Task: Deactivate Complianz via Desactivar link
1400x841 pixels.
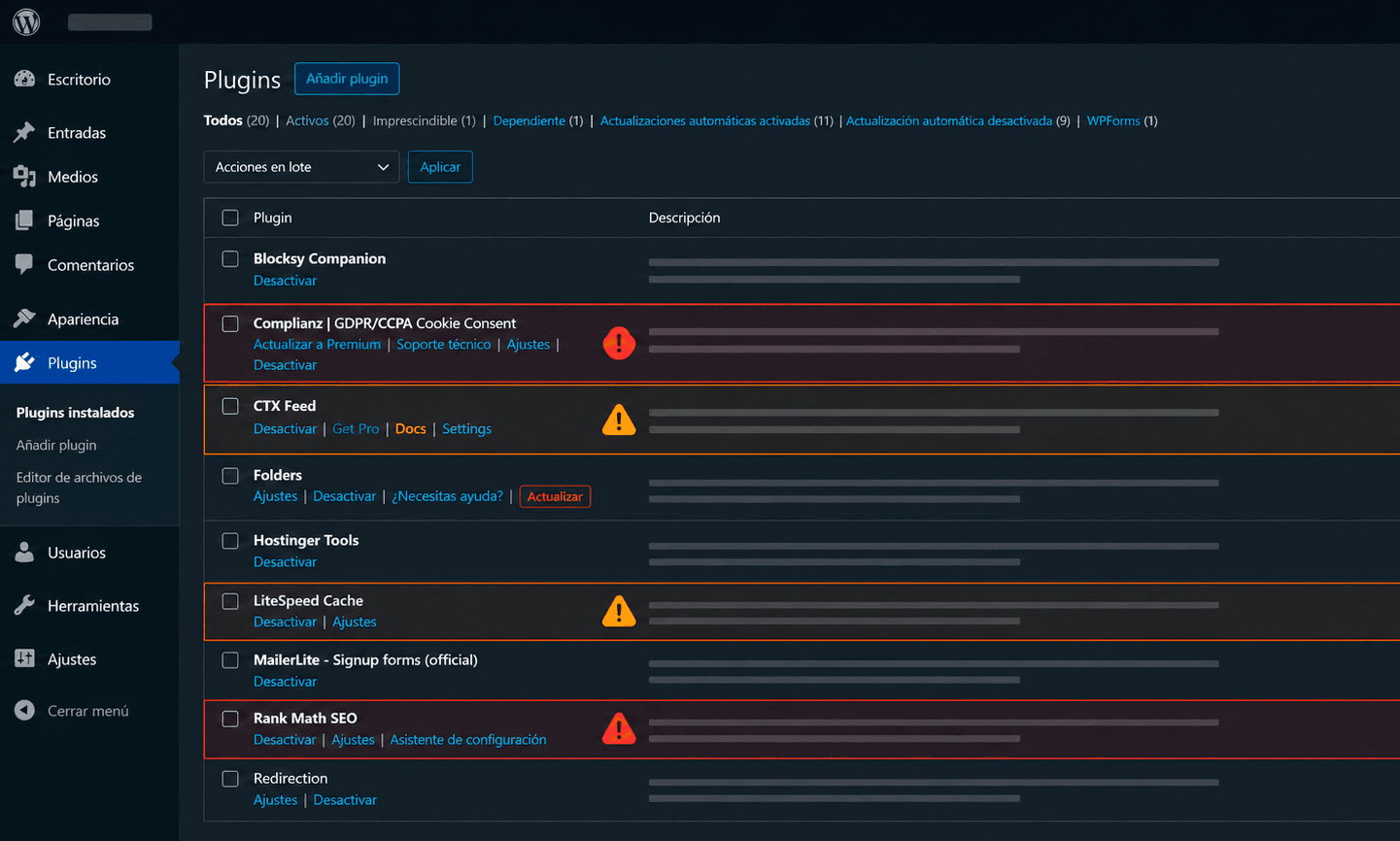Action: 285,365
